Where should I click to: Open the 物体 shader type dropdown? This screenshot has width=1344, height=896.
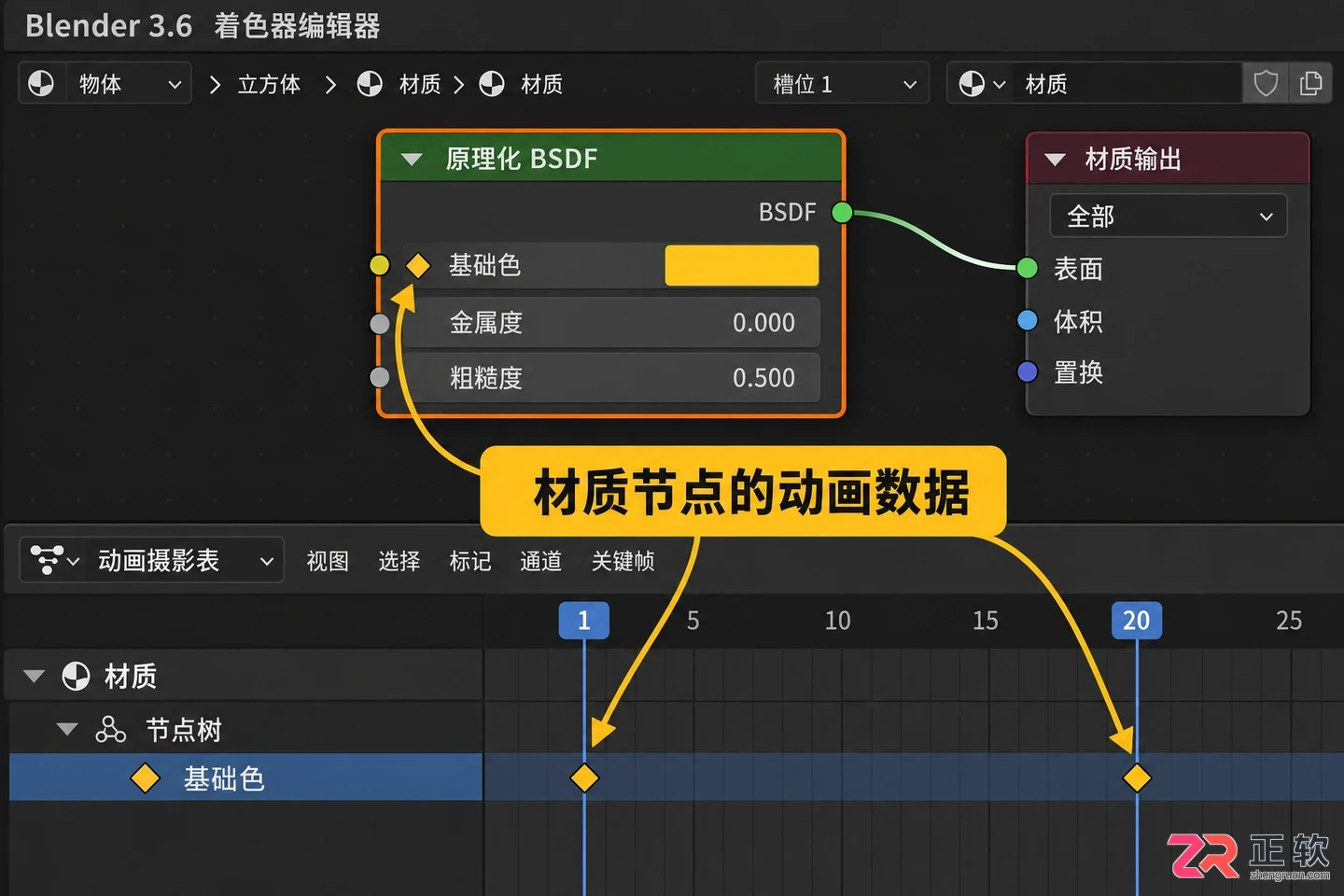tap(105, 84)
